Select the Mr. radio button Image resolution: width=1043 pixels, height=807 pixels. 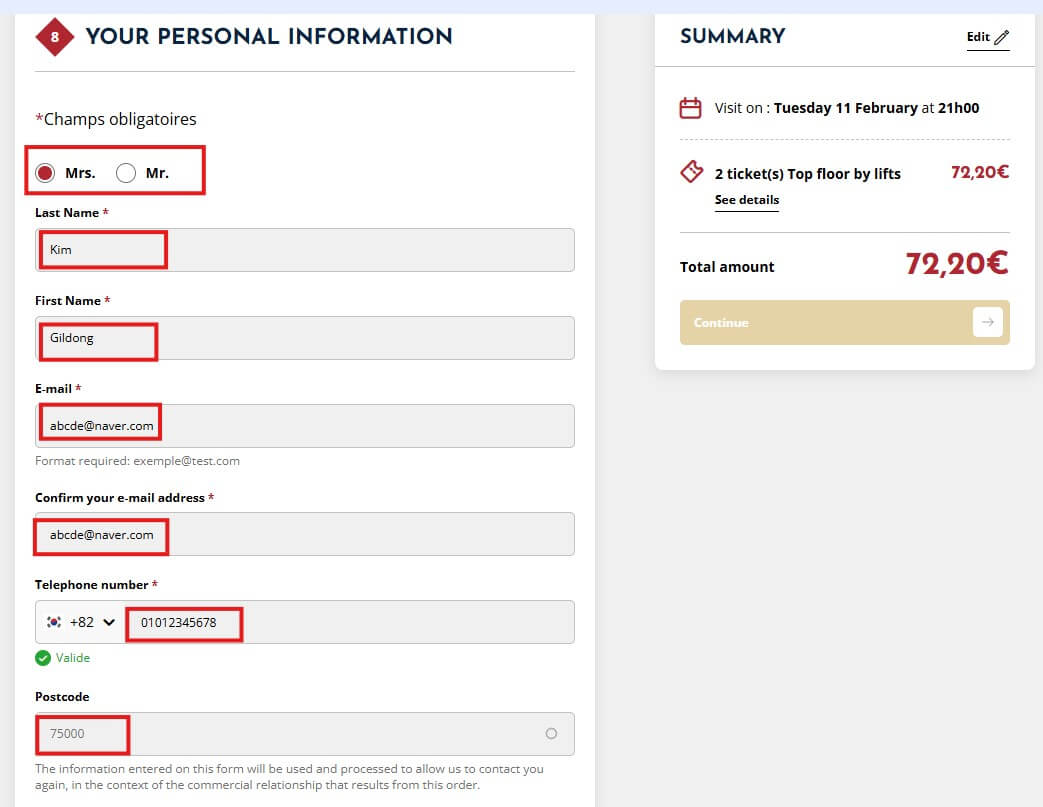pyautogui.click(x=126, y=173)
